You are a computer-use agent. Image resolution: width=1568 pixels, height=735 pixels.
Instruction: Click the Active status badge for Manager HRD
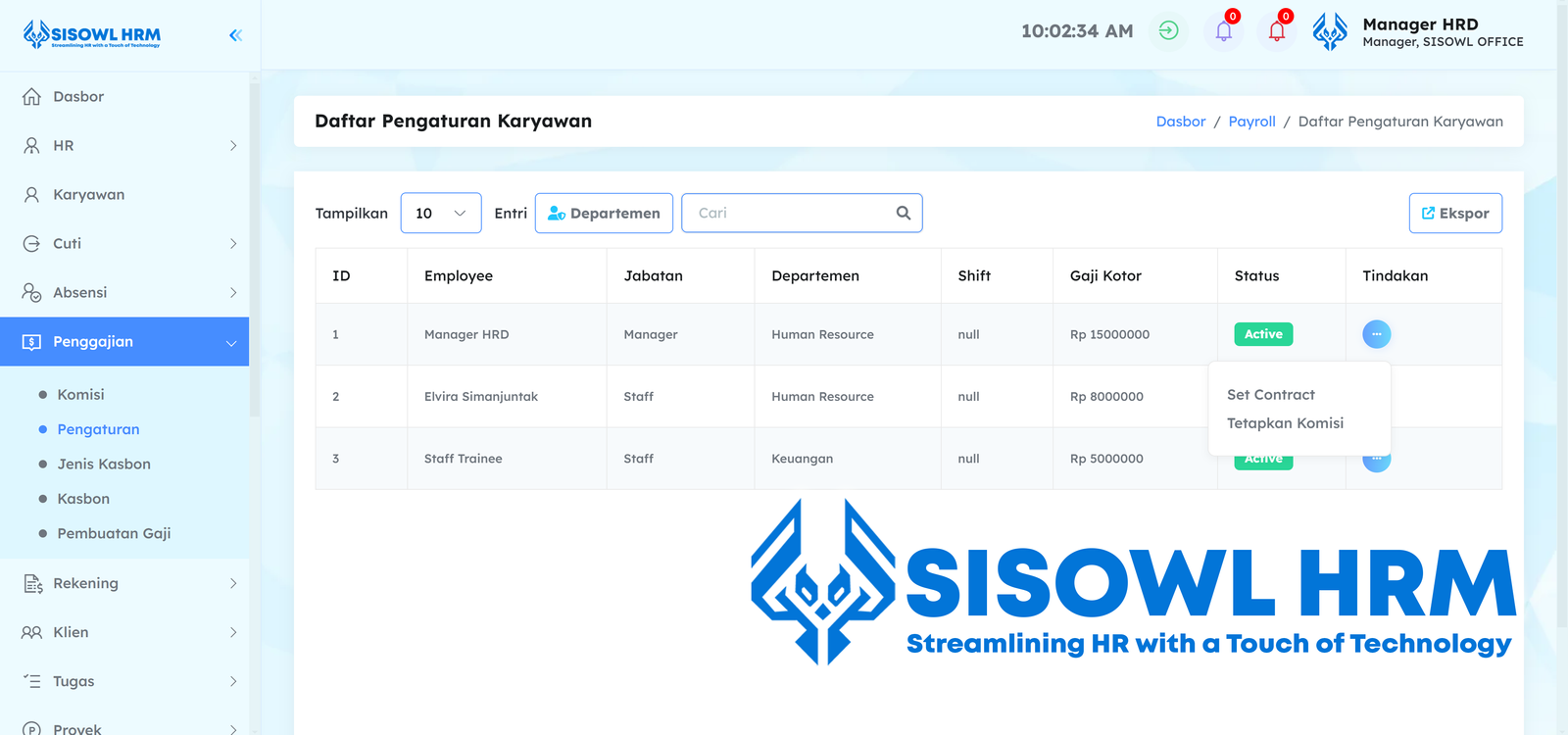coord(1263,334)
